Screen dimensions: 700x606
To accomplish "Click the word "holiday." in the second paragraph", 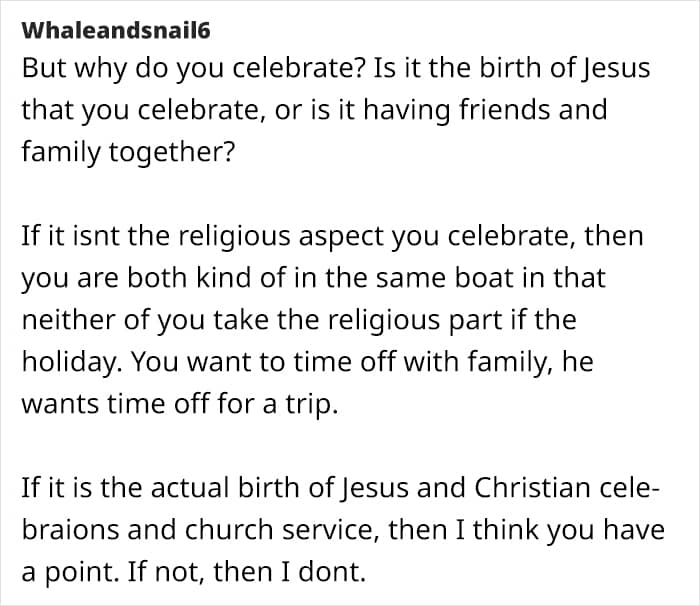I will click(x=71, y=362).
